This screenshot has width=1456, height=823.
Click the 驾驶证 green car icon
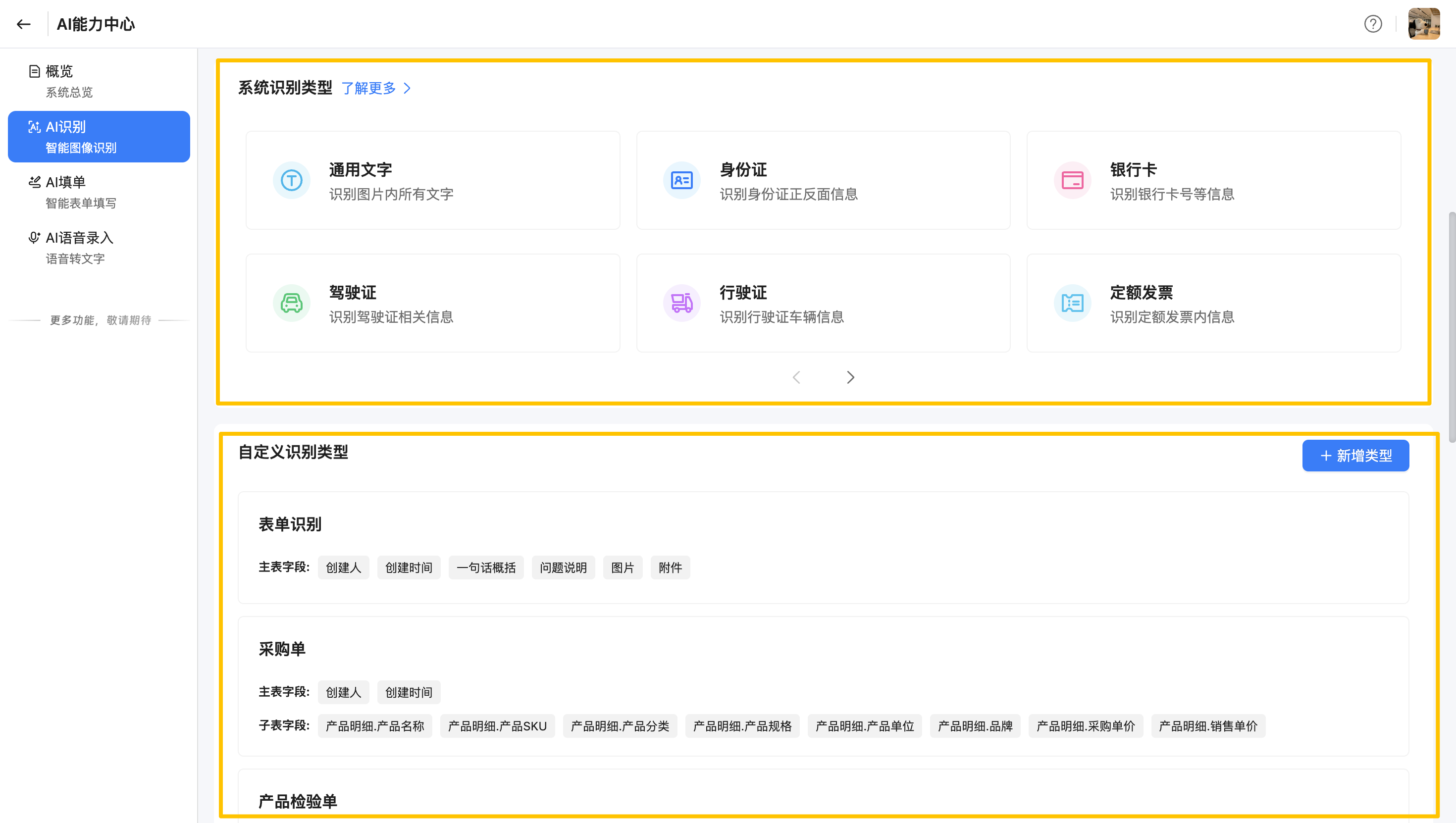point(292,304)
